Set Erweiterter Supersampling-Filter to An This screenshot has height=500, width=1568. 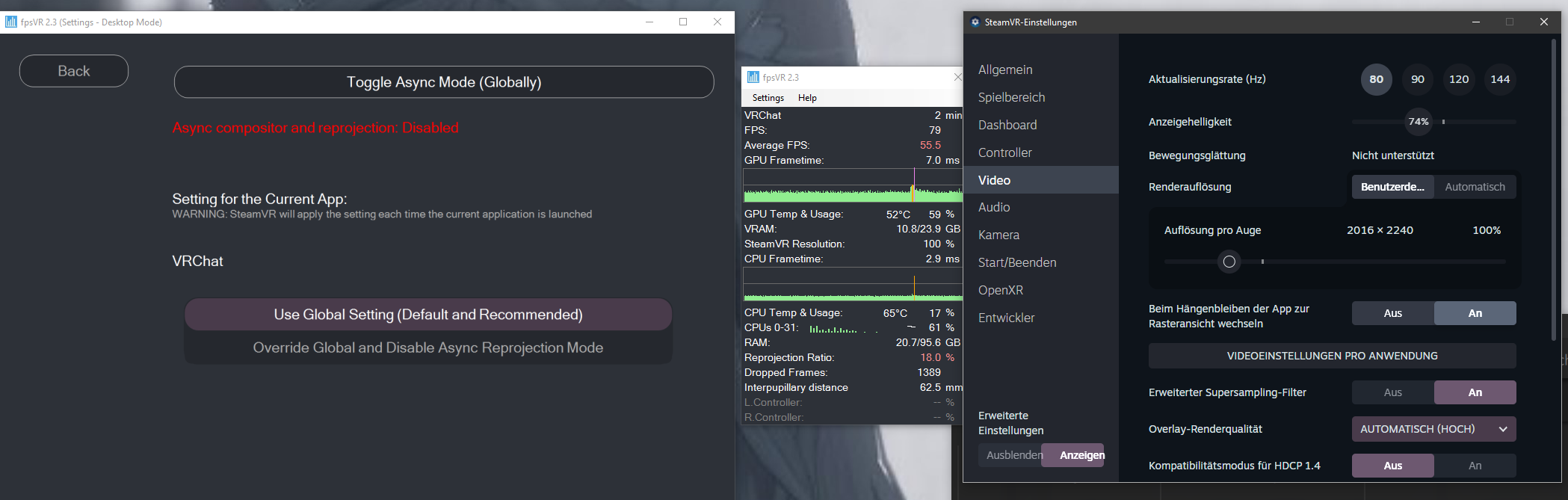point(1475,392)
